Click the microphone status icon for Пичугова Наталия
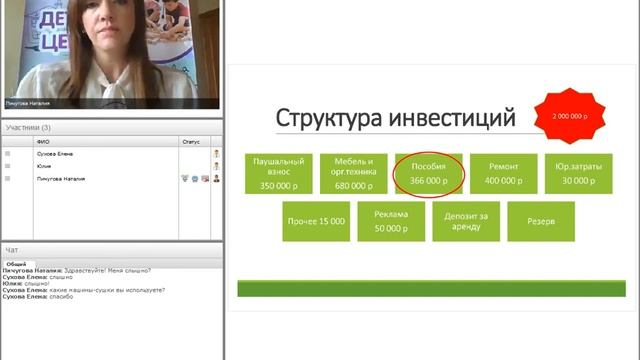This screenshot has width=640, height=360. tap(184, 178)
